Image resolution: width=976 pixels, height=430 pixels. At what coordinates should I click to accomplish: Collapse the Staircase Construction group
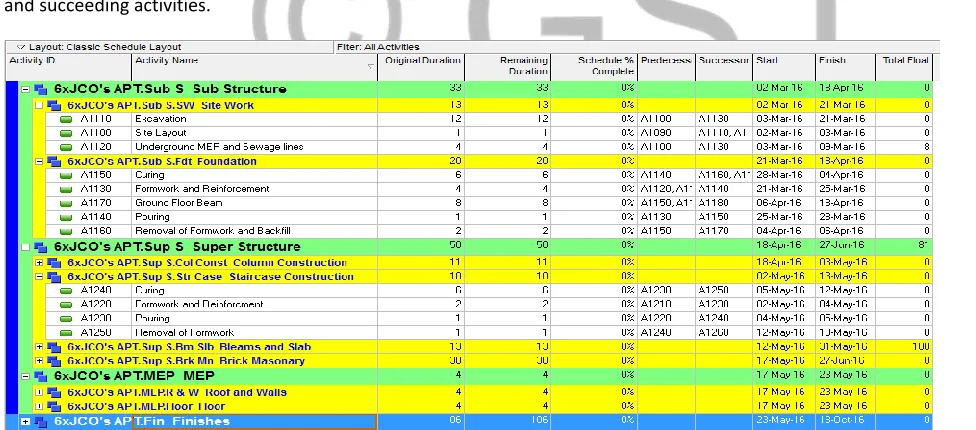coord(39,276)
